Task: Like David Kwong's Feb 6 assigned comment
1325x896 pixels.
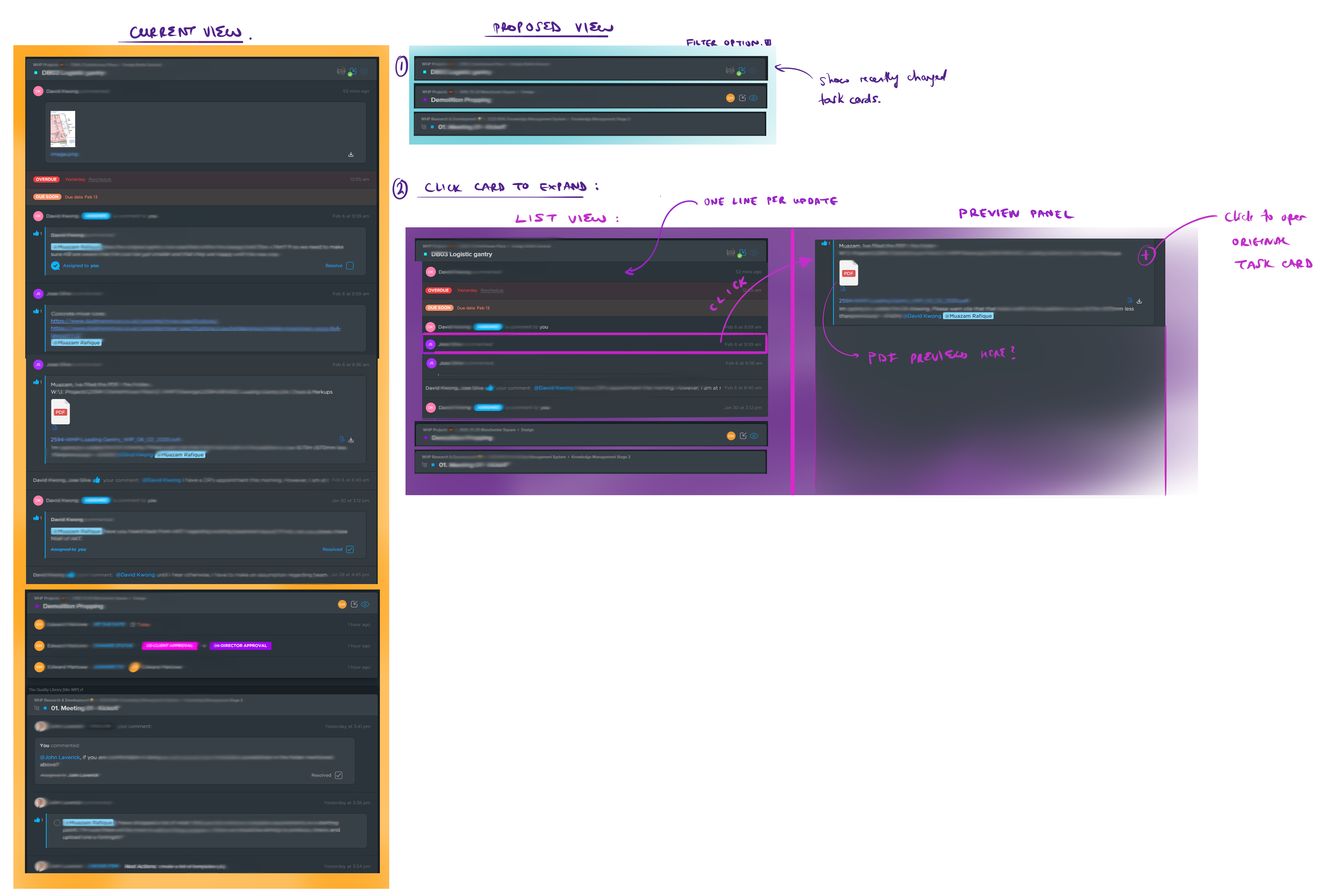Action: (x=37, y=234)
